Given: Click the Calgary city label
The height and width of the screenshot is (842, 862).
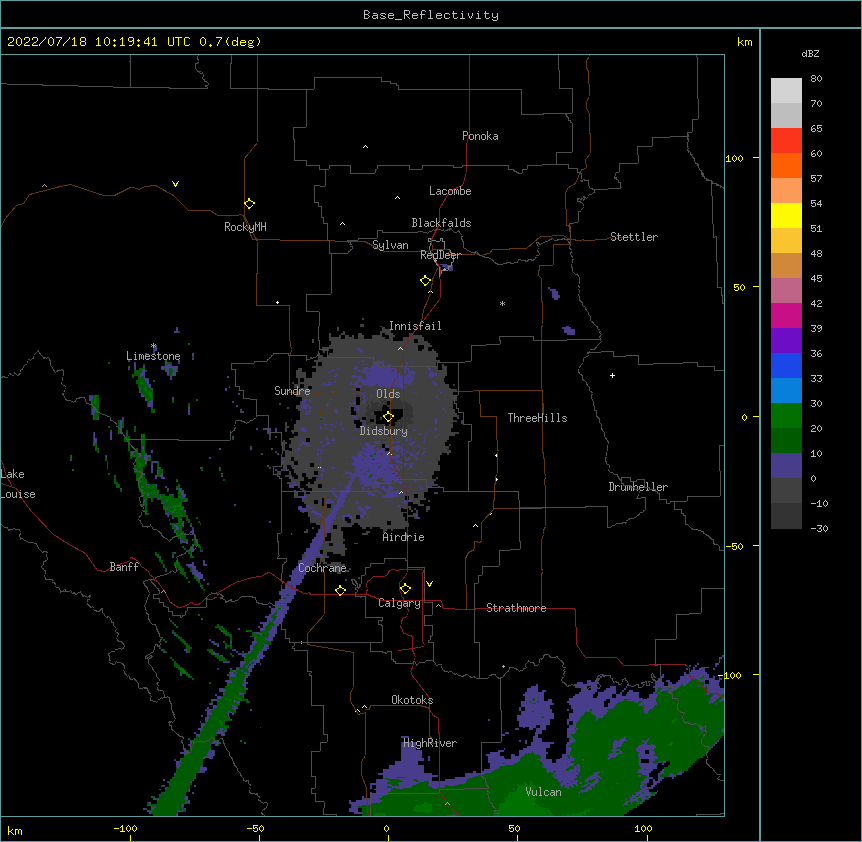Looking at the screenshot, I should pyautogui.click(x=399, y=603).
